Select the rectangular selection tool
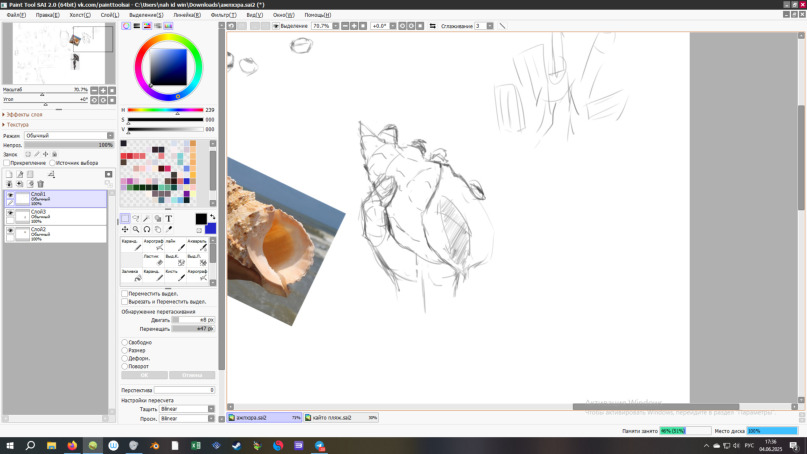The width and height of the screenshot is (807, 454). pyautogui.click(x=125, y=218)
